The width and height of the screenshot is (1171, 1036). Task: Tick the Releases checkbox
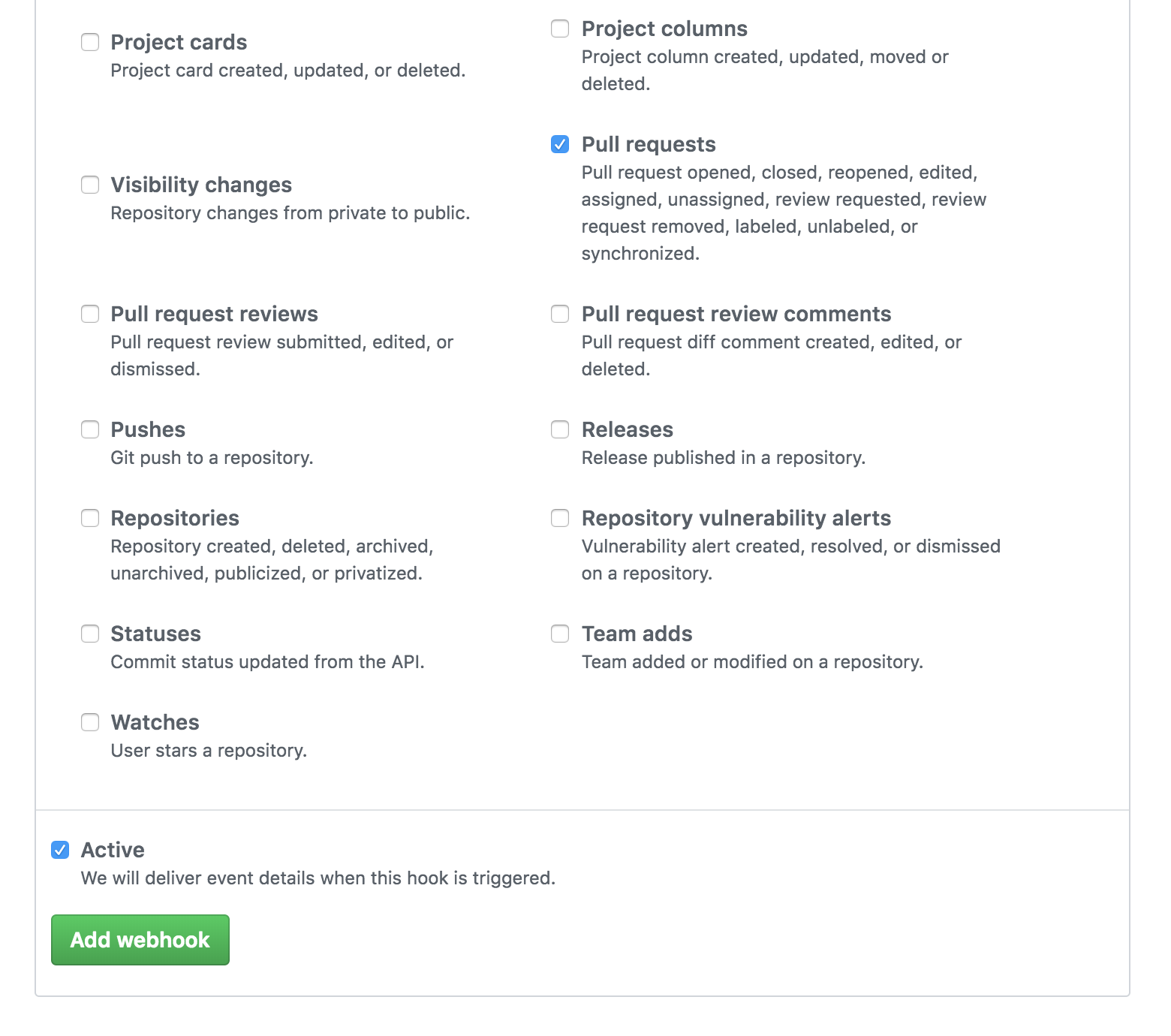point(560,429)
